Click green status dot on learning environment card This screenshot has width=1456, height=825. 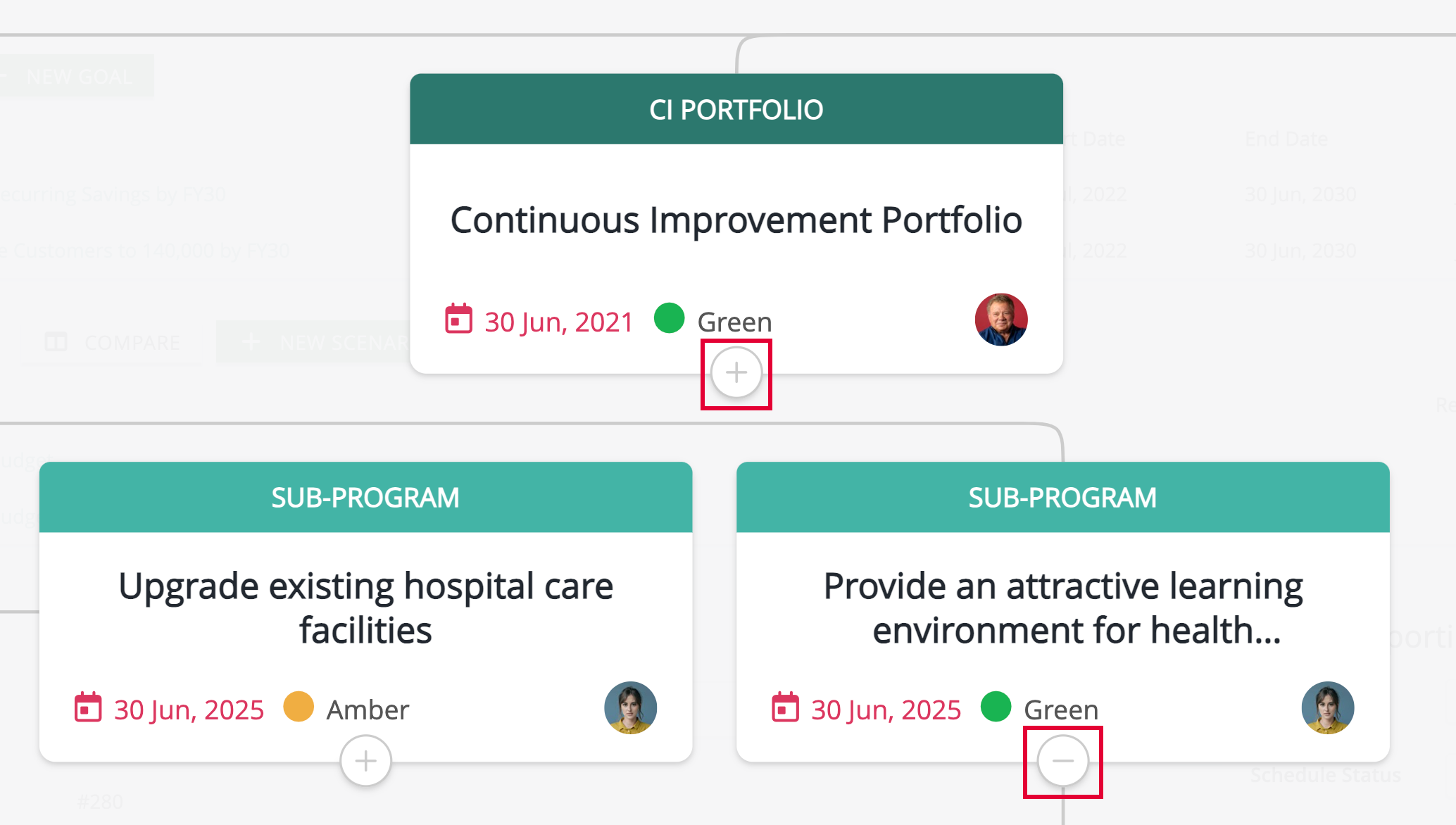996,707
